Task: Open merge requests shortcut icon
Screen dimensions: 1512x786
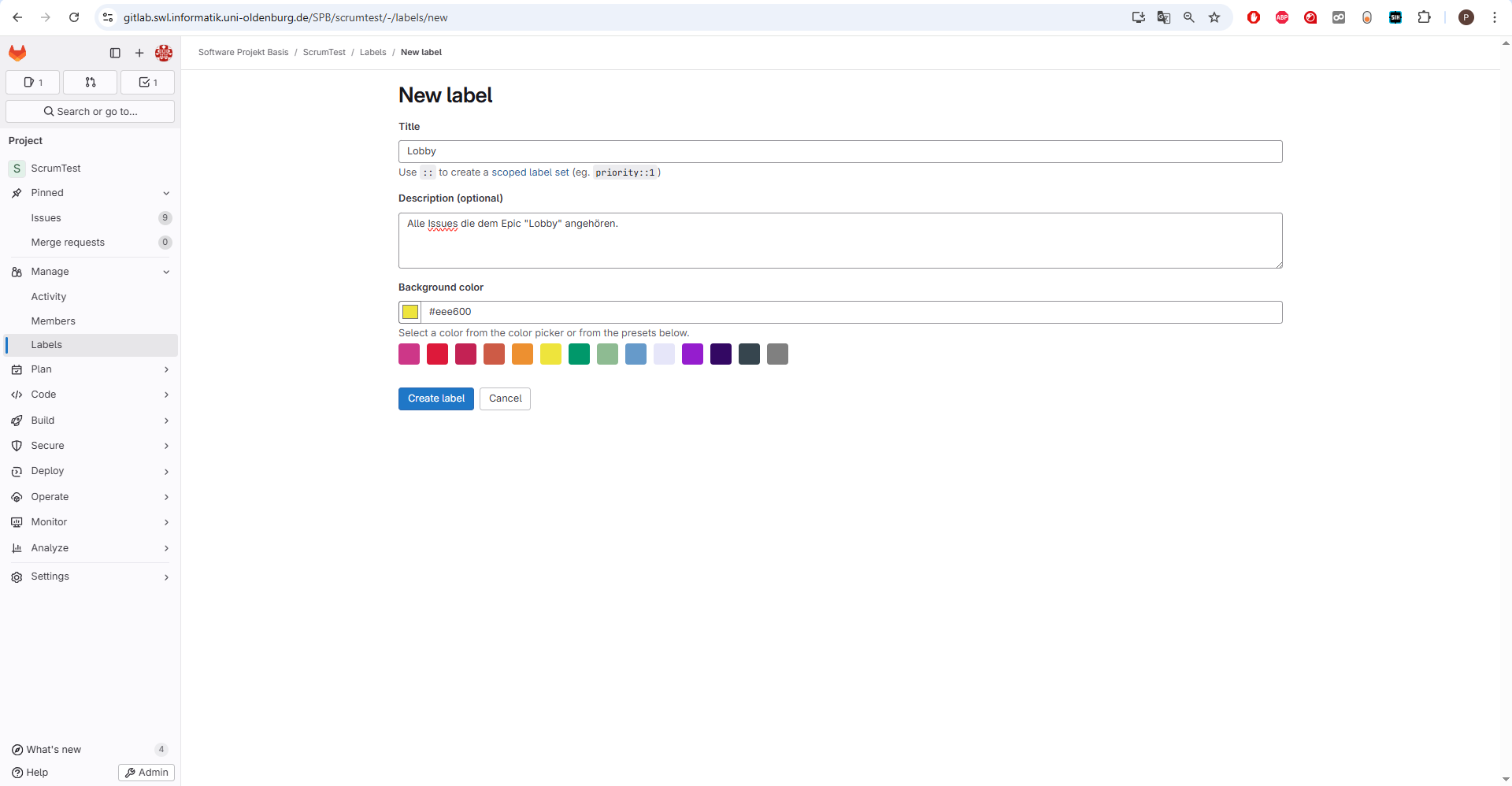Action: coord(91,82)
